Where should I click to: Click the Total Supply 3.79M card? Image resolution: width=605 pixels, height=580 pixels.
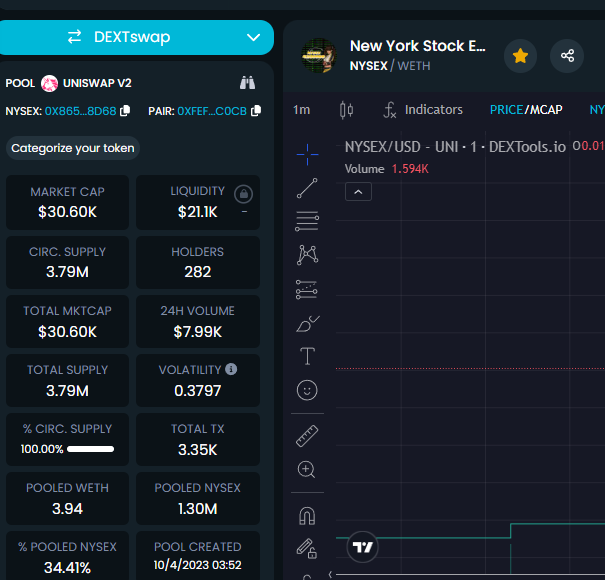point(68,380)
